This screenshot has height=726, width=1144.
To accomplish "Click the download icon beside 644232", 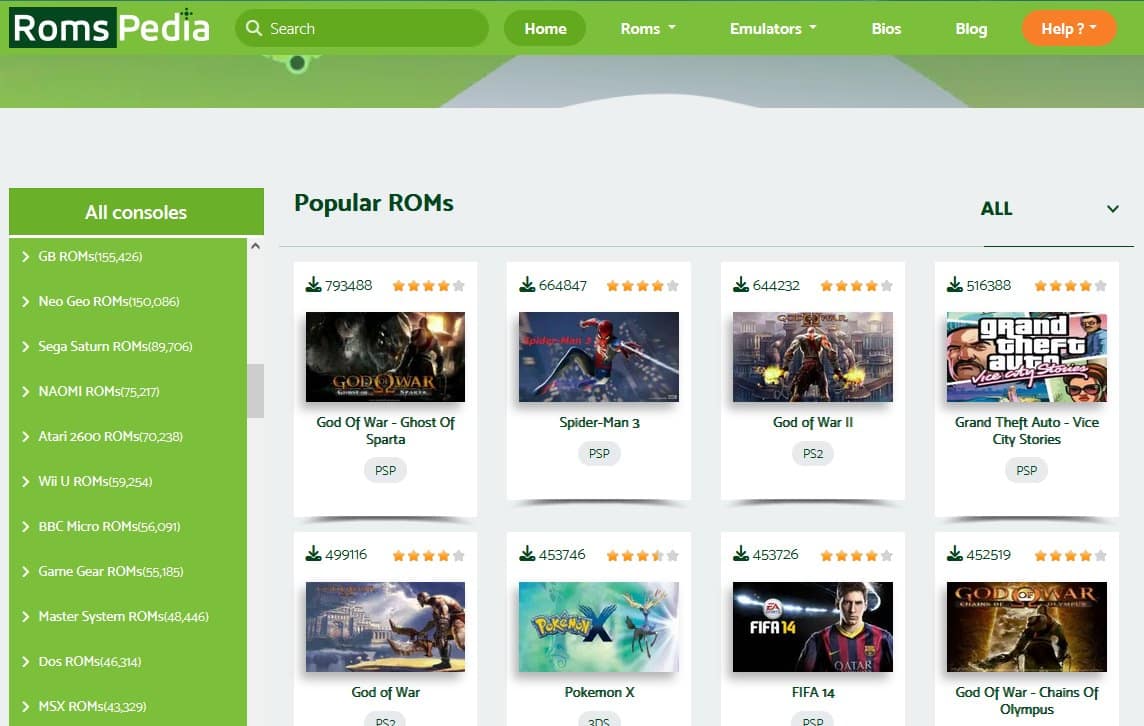I will pos(741,285).
